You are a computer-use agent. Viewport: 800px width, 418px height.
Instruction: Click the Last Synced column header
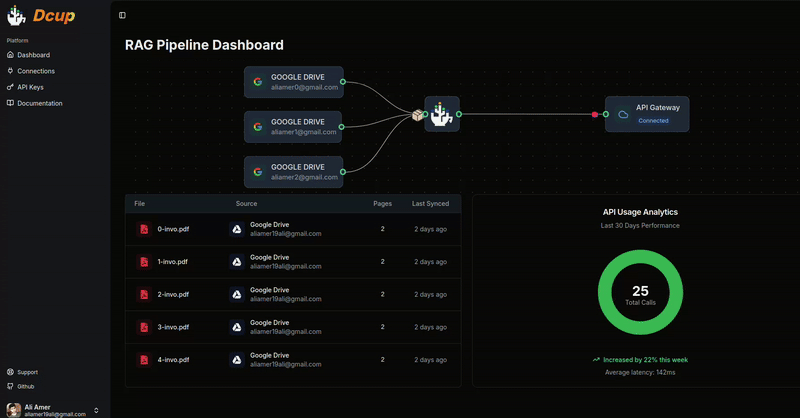[430, 203]
